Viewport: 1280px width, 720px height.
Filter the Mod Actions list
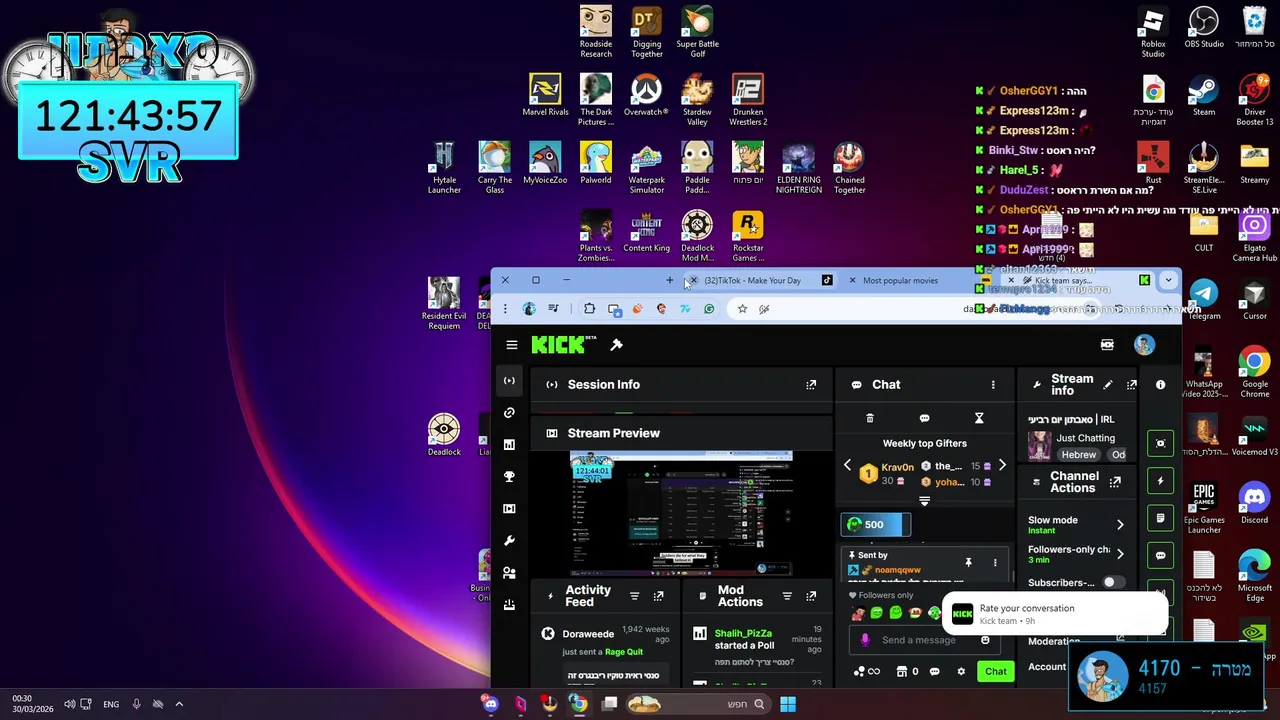[787, 596]
